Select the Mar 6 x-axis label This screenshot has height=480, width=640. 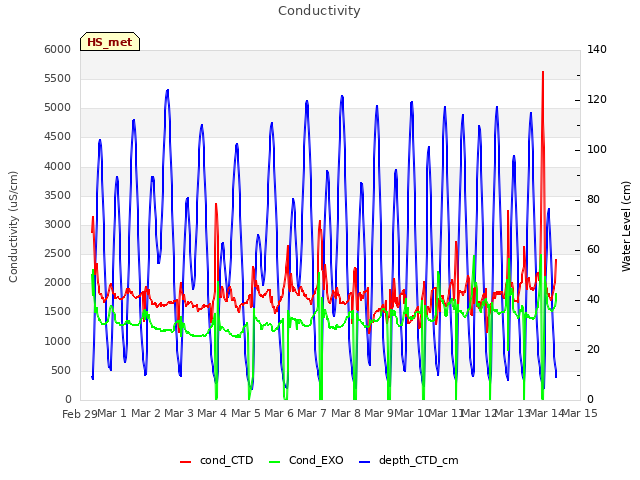[x=279, y=413]
